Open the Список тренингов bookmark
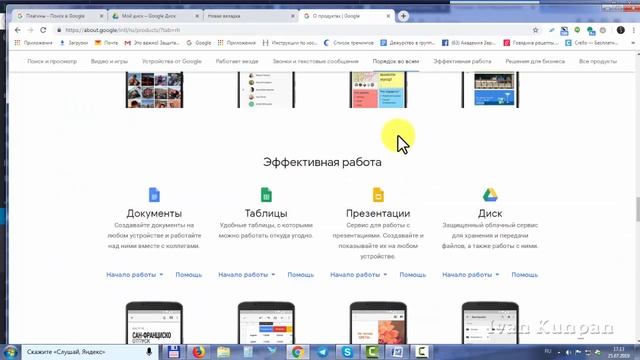Image resolution: width=640 pixels, height=360 pixels. tap(349, 42)
